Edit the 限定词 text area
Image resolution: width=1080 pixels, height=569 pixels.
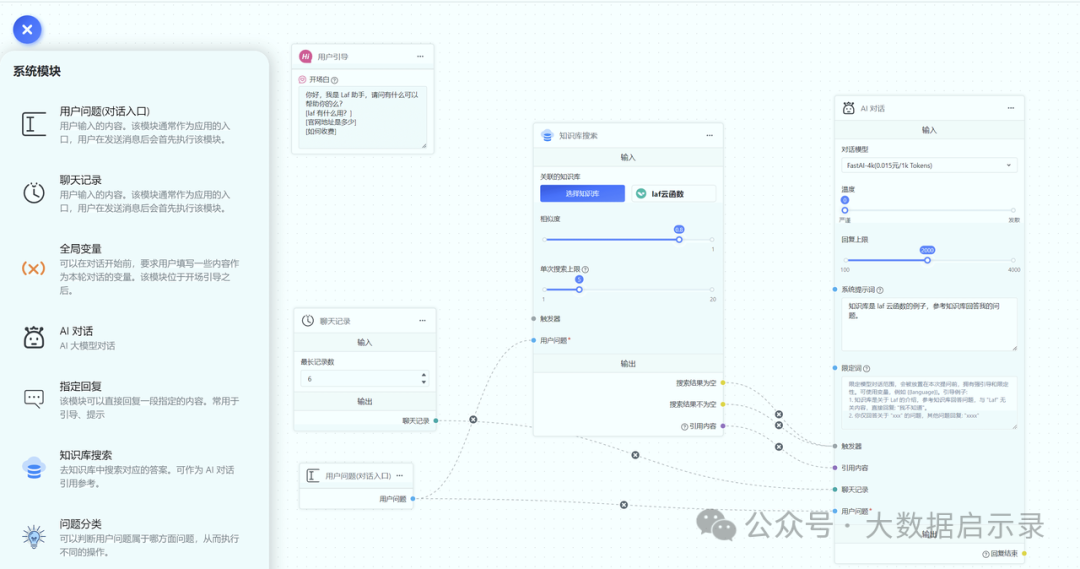[x=929, y=403]
